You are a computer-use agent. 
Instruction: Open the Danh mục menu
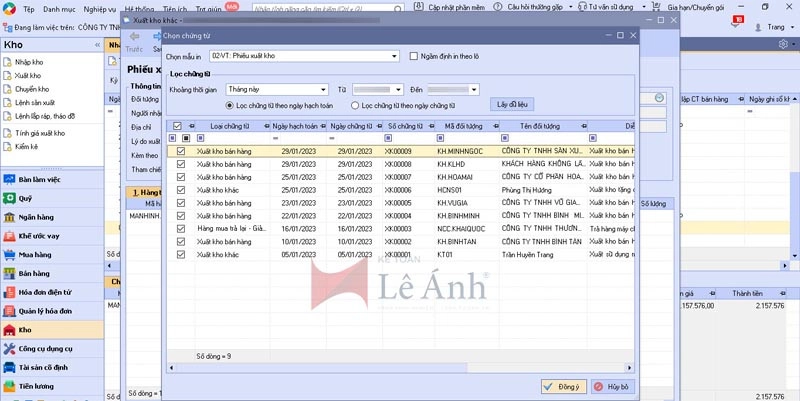(x=59, y=8)
